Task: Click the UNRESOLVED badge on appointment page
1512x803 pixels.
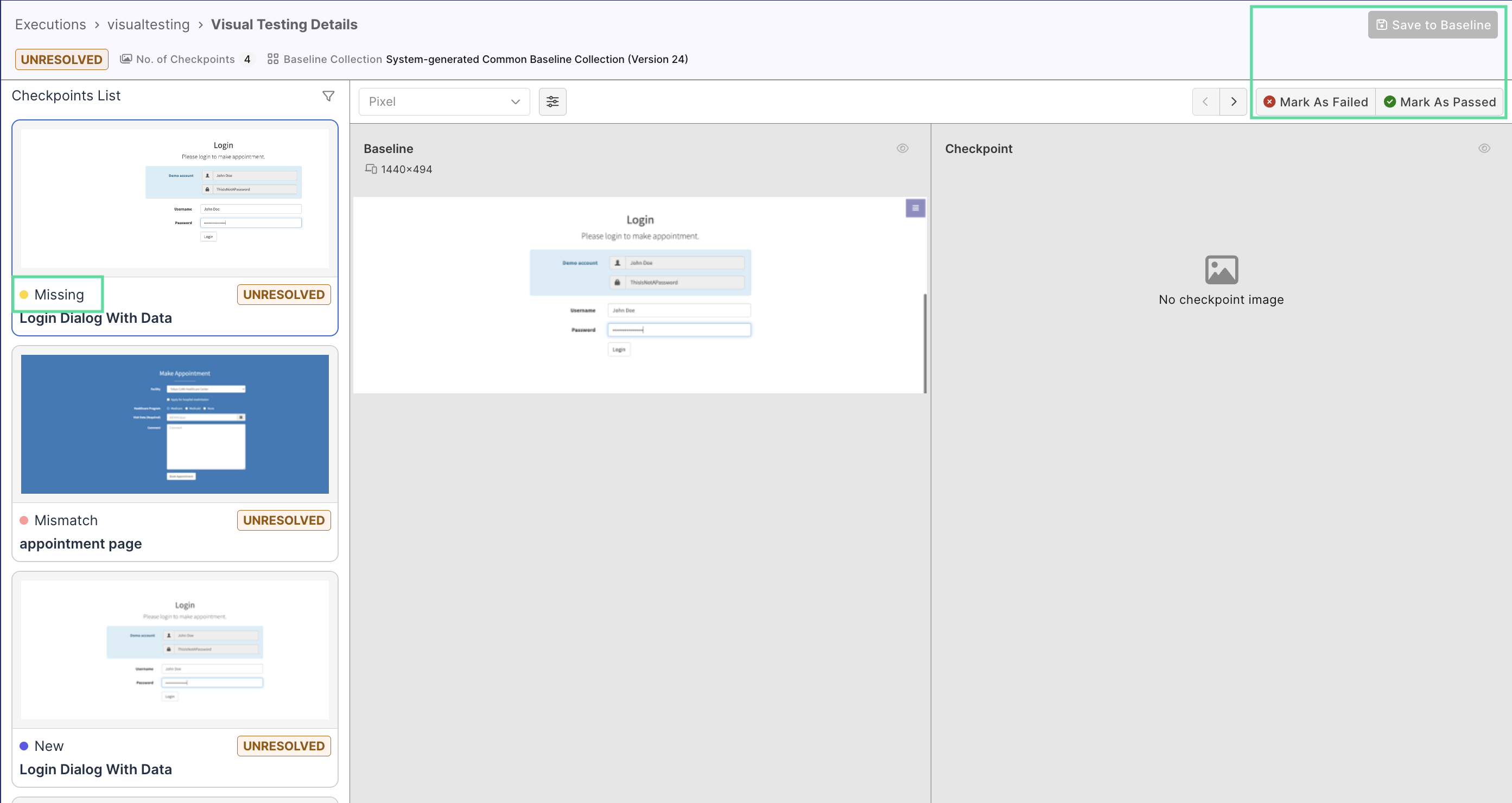Action: pos(283,519)
